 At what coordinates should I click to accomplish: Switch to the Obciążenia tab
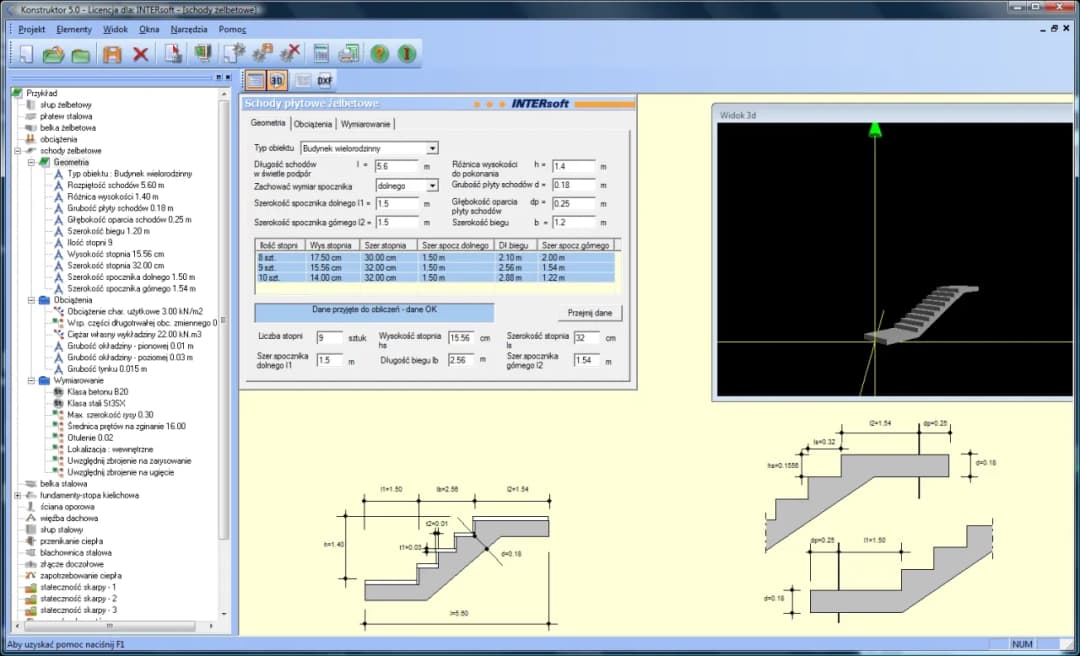click(313, 124)
